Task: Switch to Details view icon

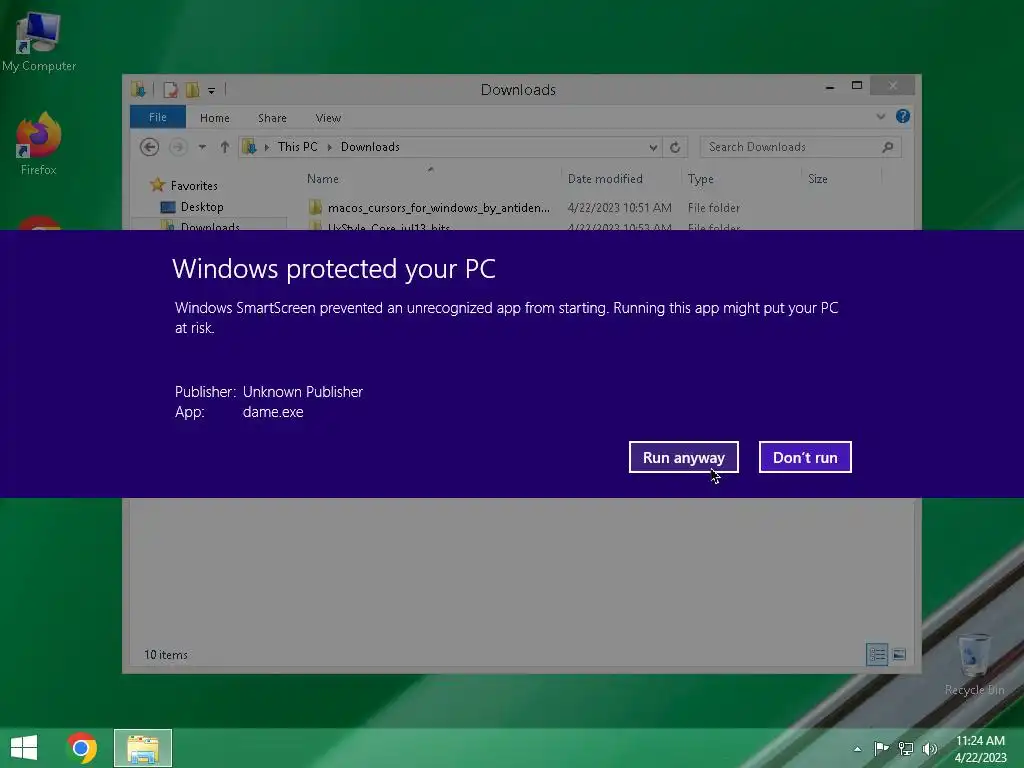Action: point(876,654)
